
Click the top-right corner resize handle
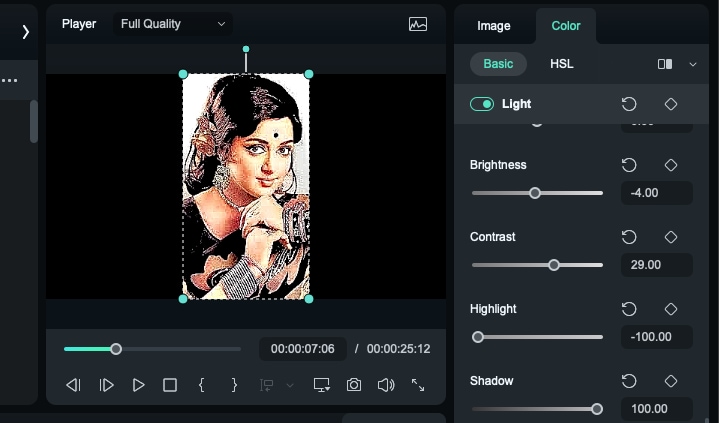(x=309, y=74)
